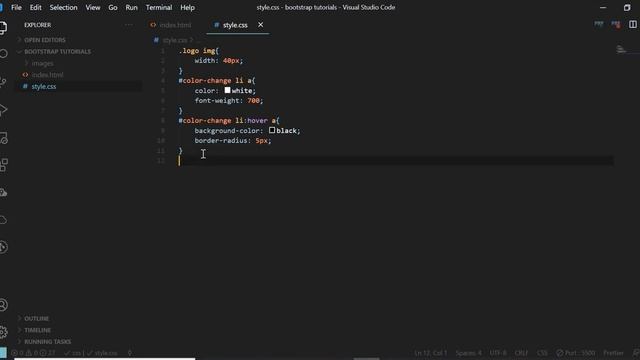Click the 'font-weight: 700;' code line
Viewport: 640px width, 360px height.
point(229,100)
